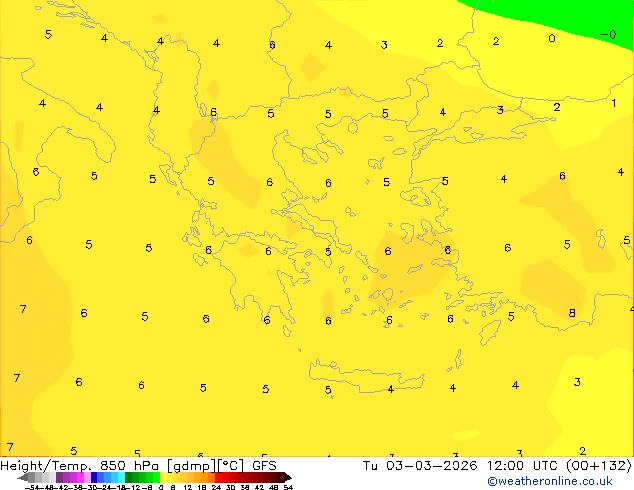The width and height of the screenshot is (634, 490).
Task: Click the '-54' label under the color scale
Action: (31, 487)
